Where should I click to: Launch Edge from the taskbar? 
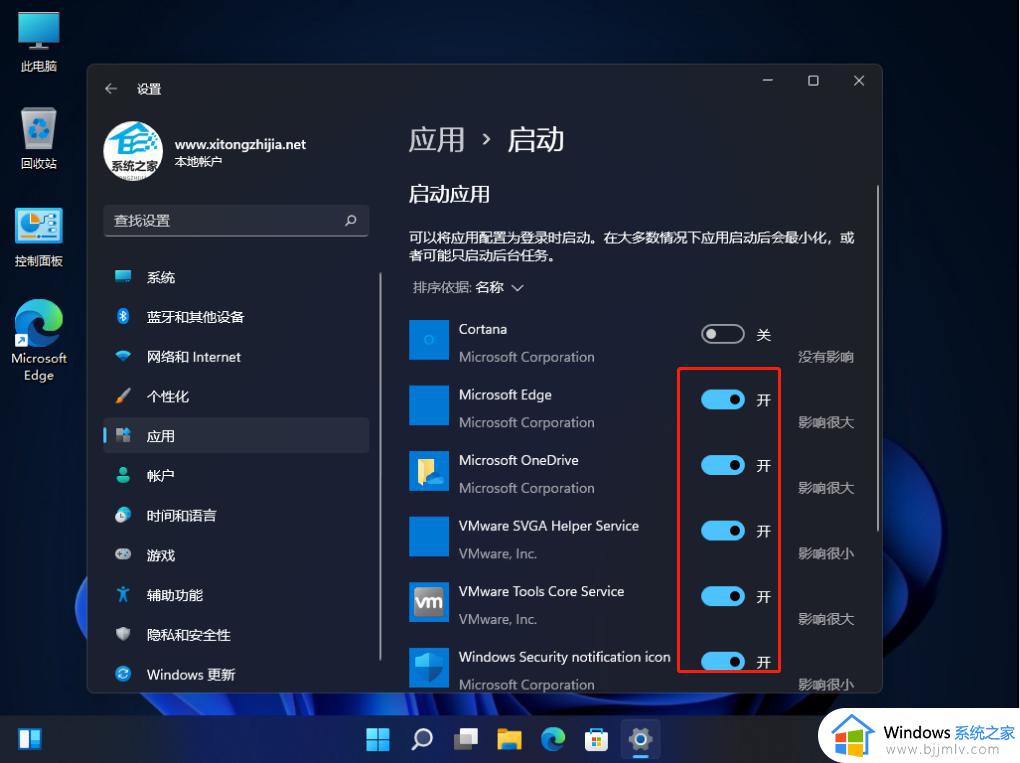553,739
